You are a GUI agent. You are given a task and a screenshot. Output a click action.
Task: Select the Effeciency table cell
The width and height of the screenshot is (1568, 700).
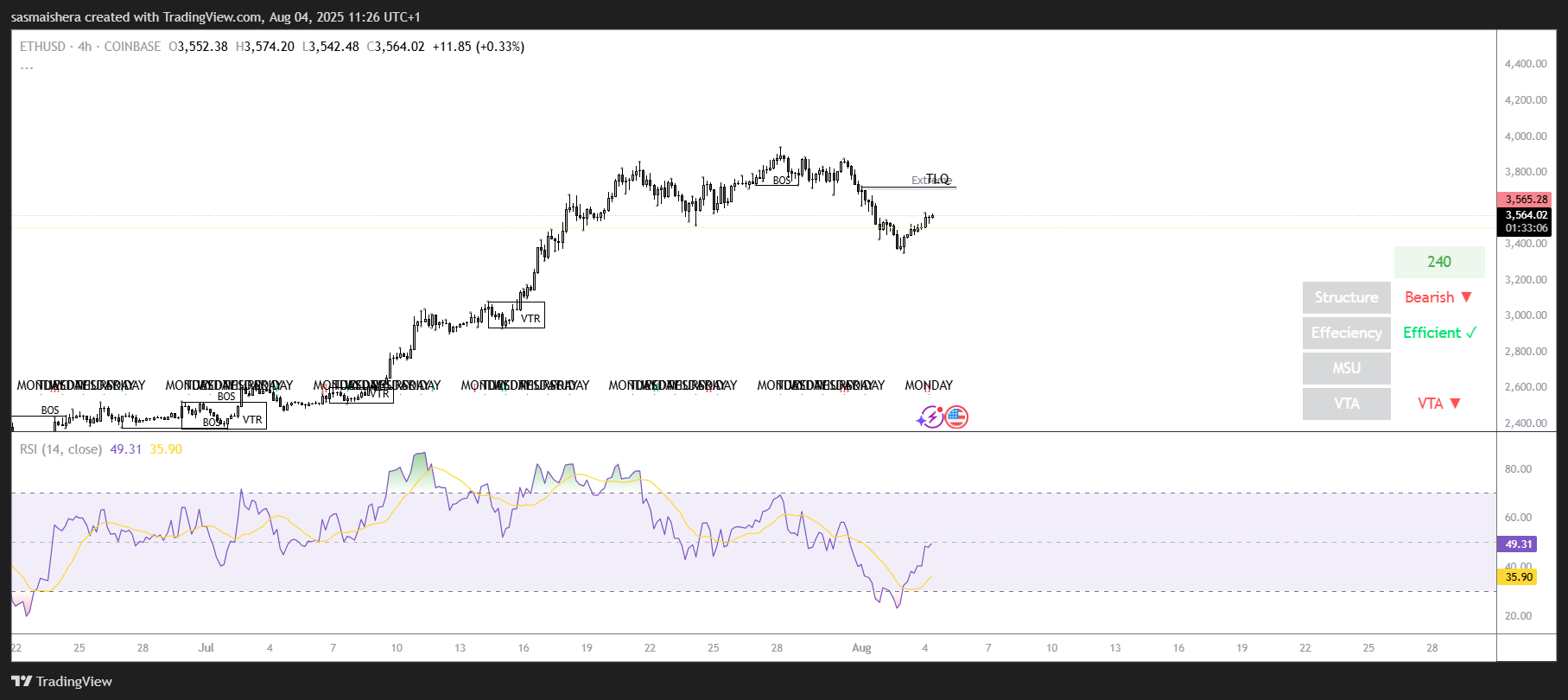(x=1346, y=333)
